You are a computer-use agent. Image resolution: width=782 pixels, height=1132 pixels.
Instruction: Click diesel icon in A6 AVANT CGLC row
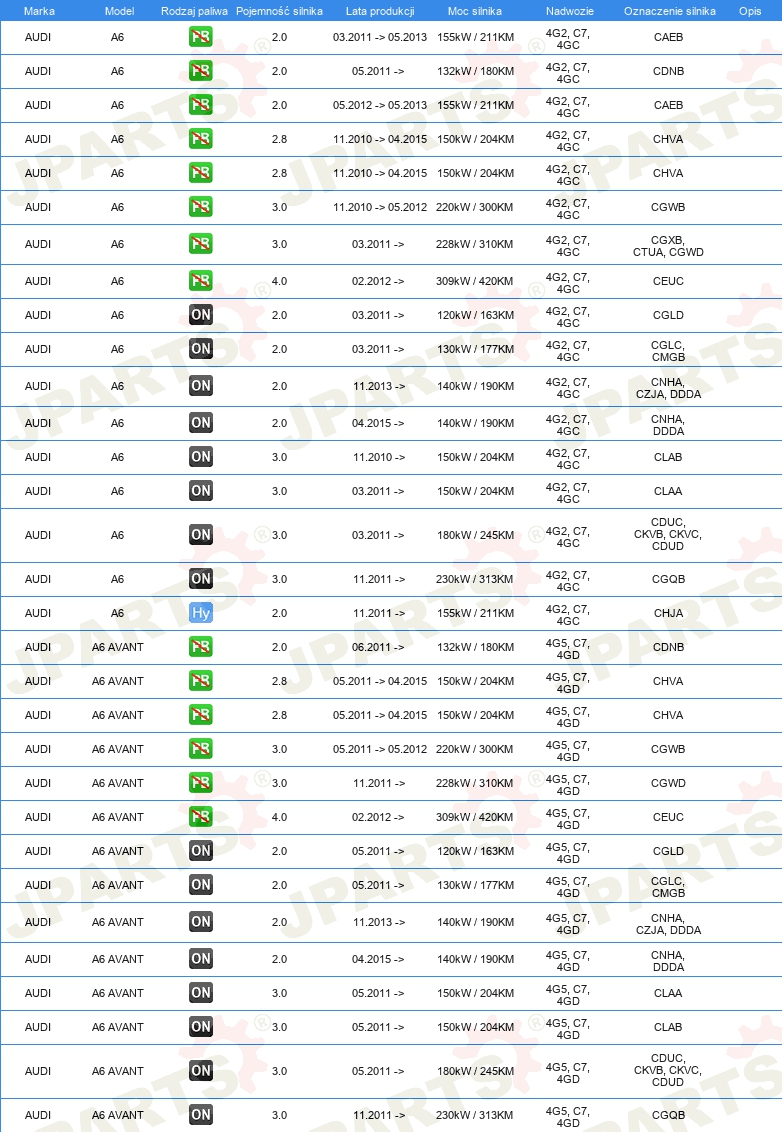pyautogui.click(x=201, y=885)
